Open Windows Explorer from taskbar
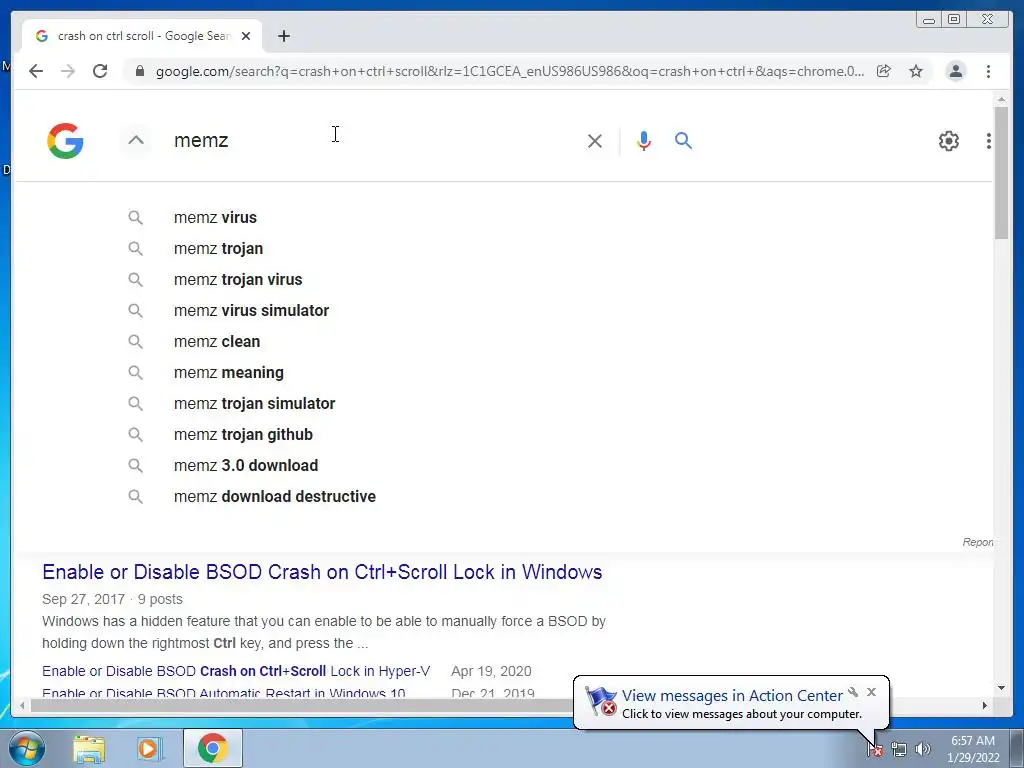1024x768 pixels. pyautogui.click(x=89, y=749)
